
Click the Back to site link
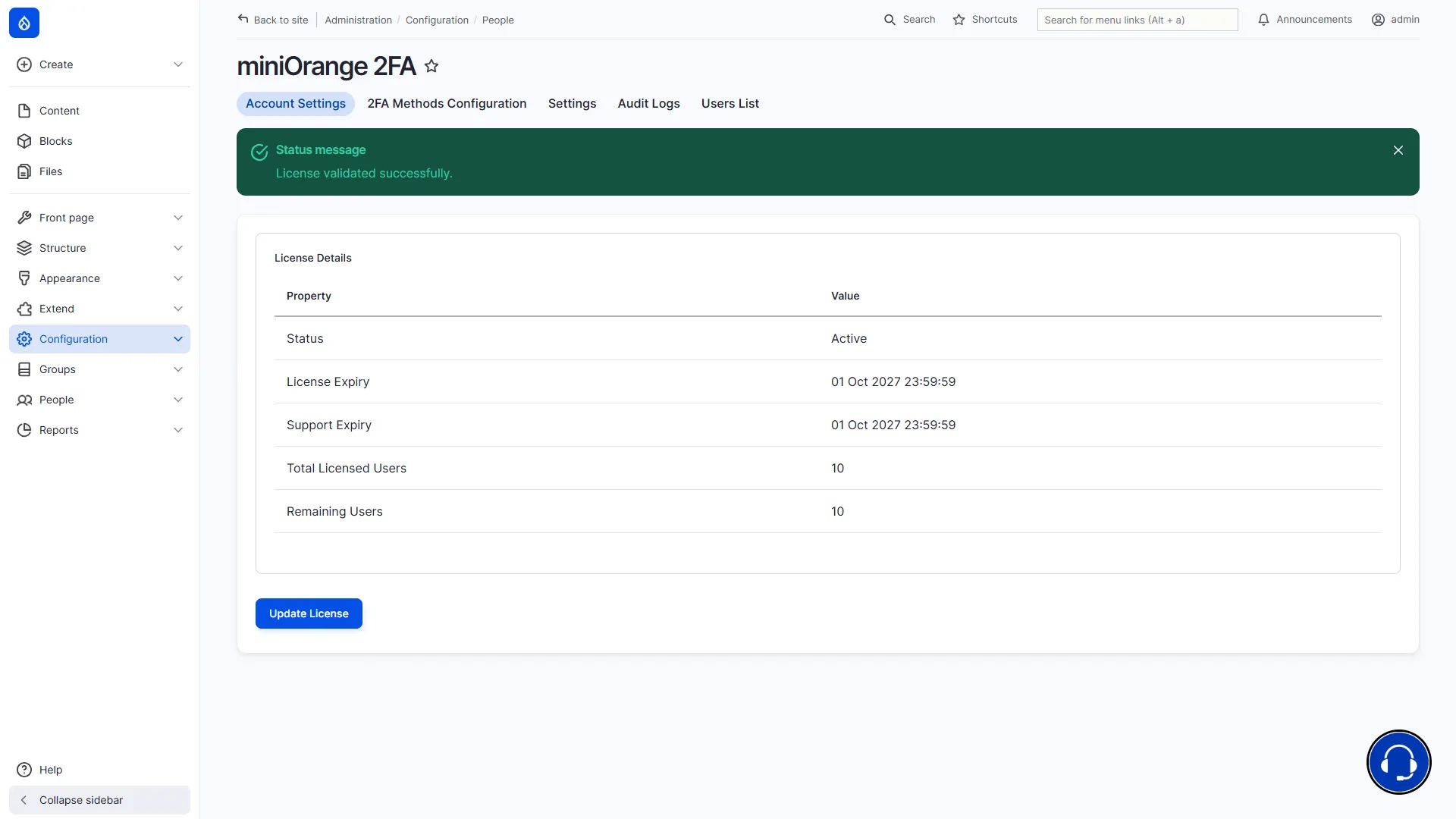(x=273, y=20)
